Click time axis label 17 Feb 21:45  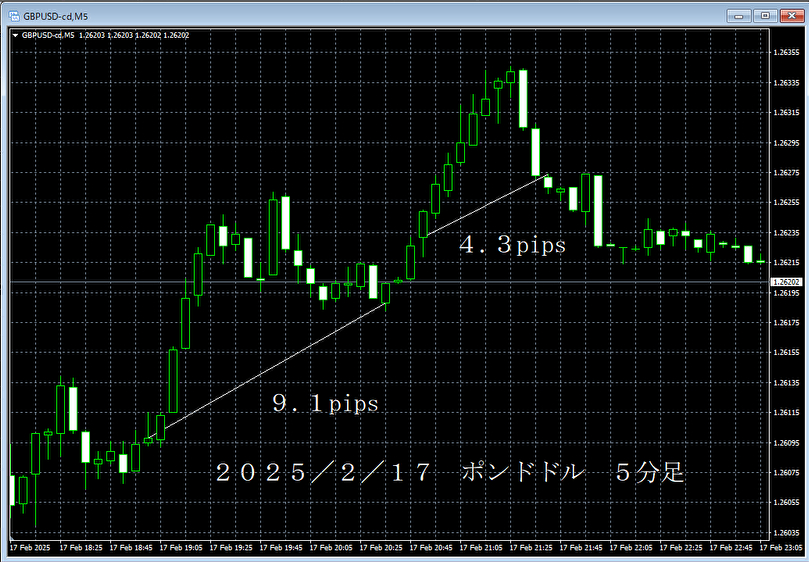pos(581,548)
